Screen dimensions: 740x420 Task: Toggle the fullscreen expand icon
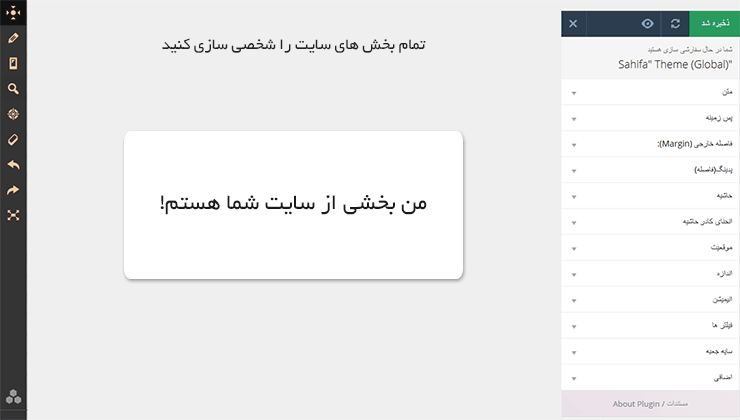point(13,216)
